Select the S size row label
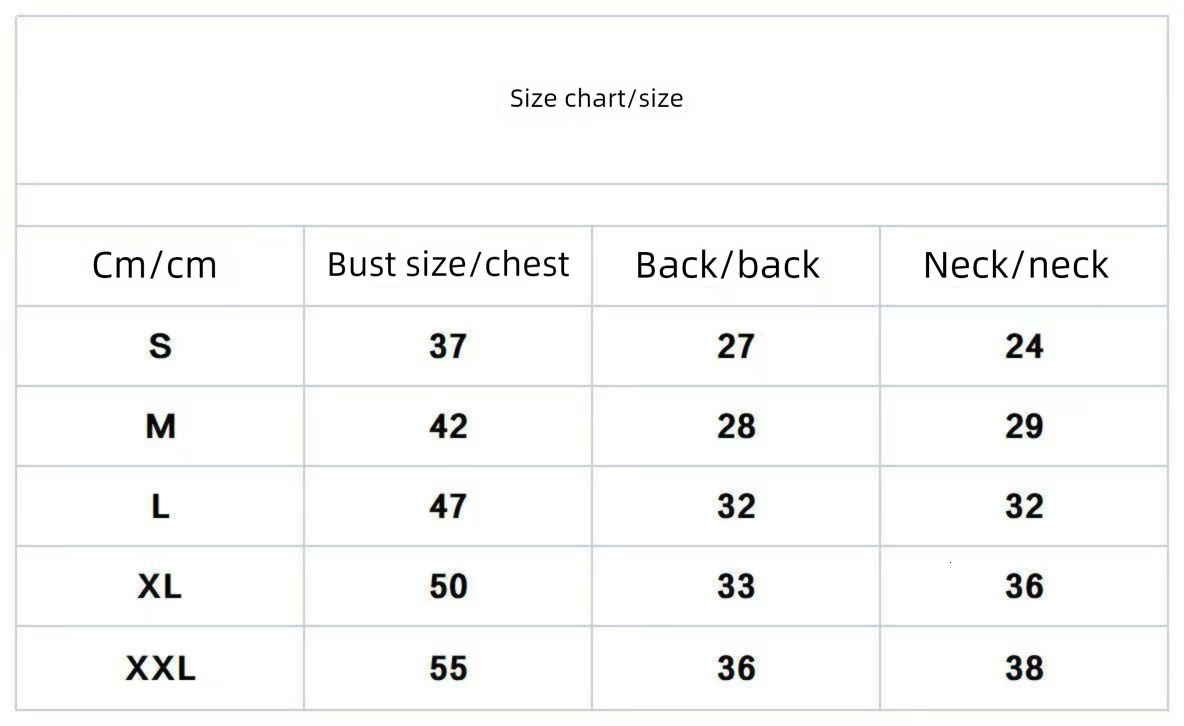1184x726 pixels. (160, 346)
